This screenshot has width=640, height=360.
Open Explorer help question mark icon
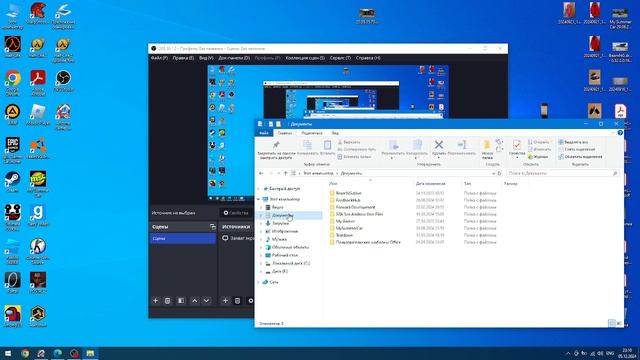(620, 133)
